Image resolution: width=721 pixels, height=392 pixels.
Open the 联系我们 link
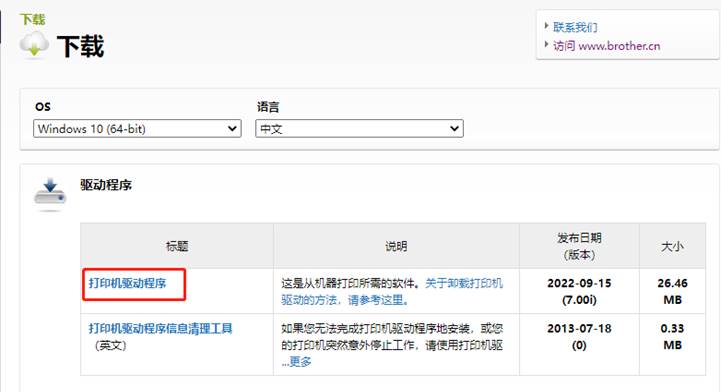pyautogui.click(x=575, y=27)
